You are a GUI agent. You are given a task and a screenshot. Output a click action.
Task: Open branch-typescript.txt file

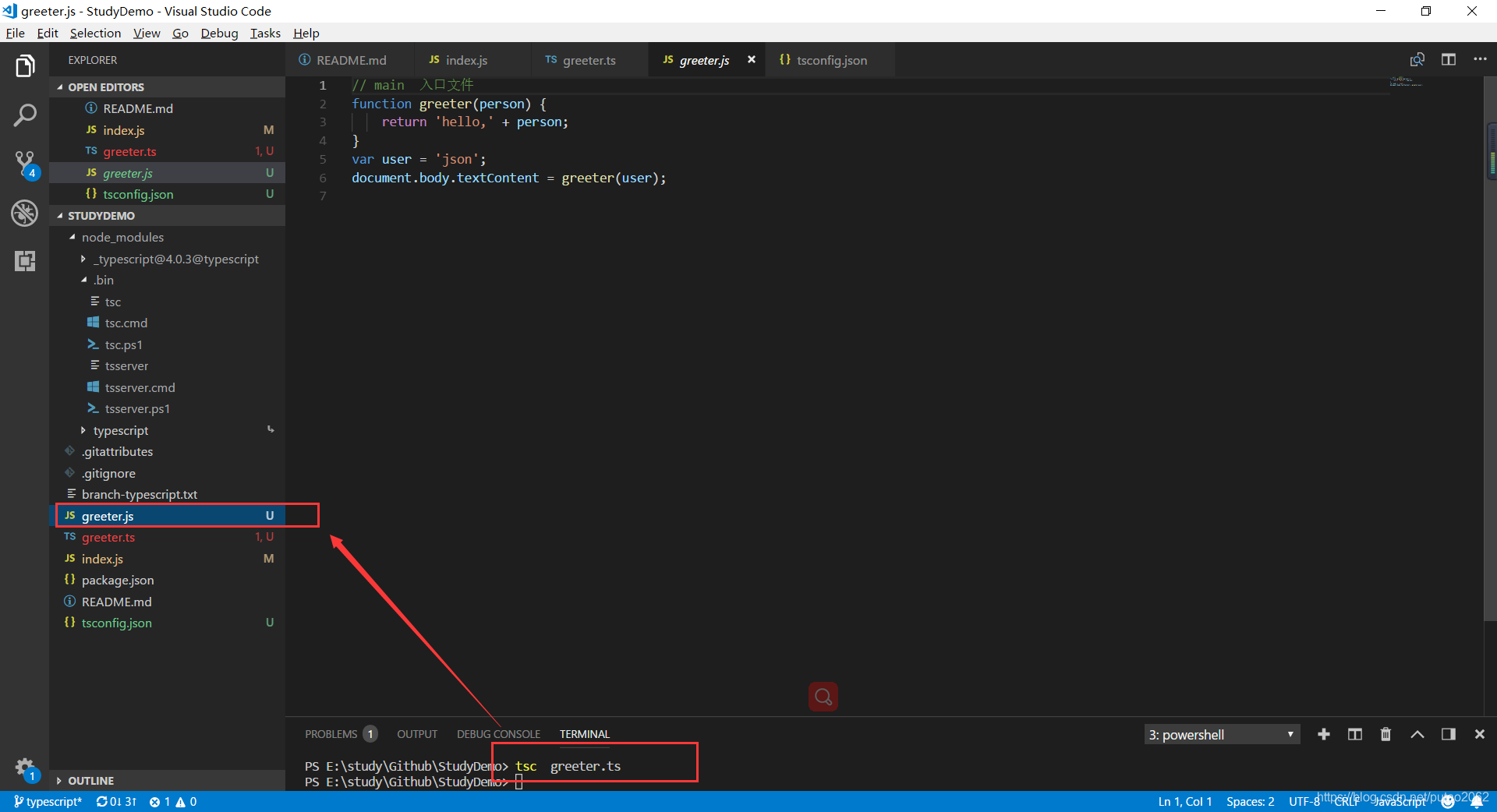[167, 494]
